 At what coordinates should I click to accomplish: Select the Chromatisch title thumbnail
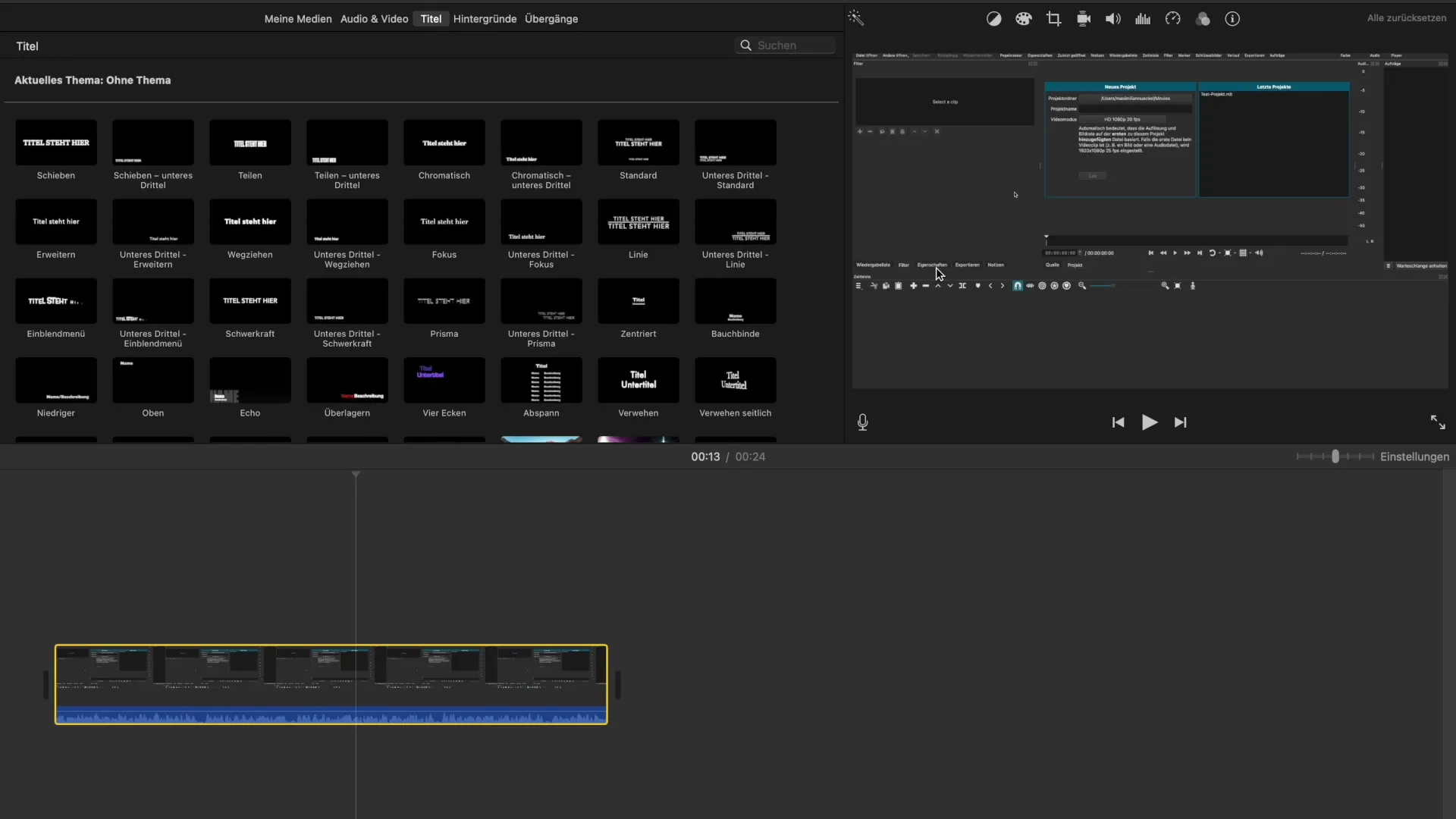[x=444, y=143]
